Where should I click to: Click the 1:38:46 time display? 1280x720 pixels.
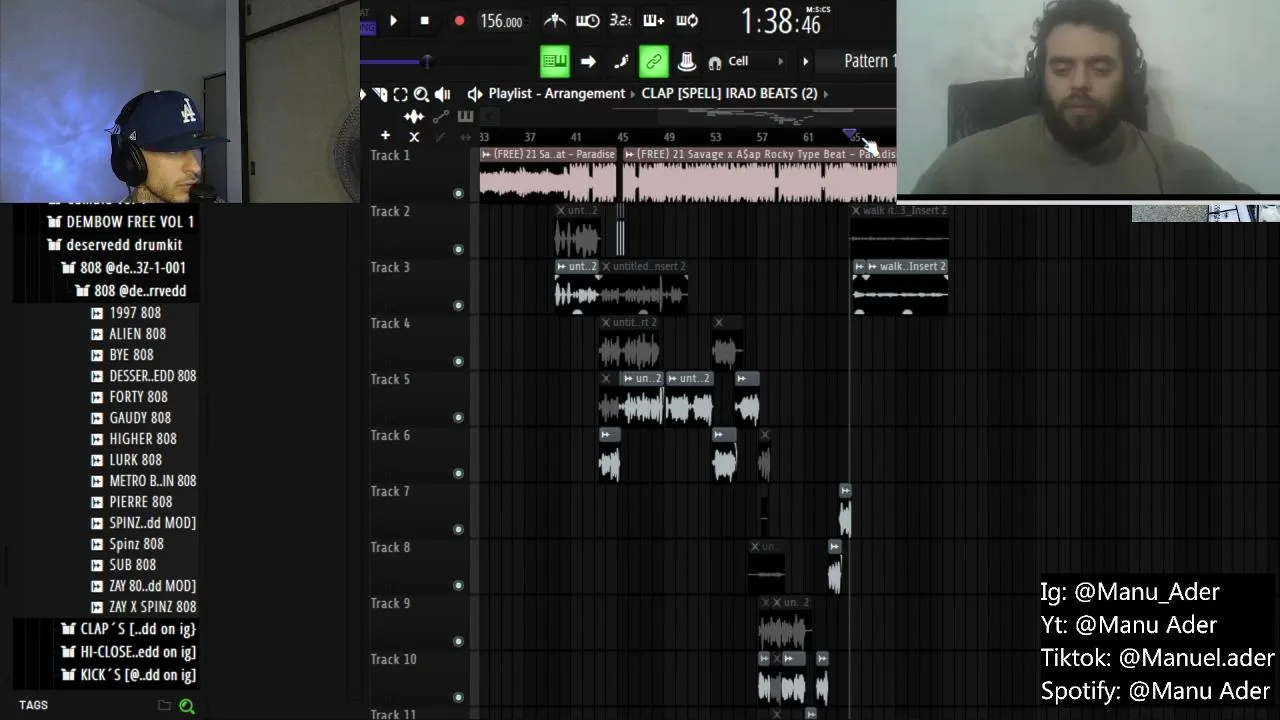(781, 22)
